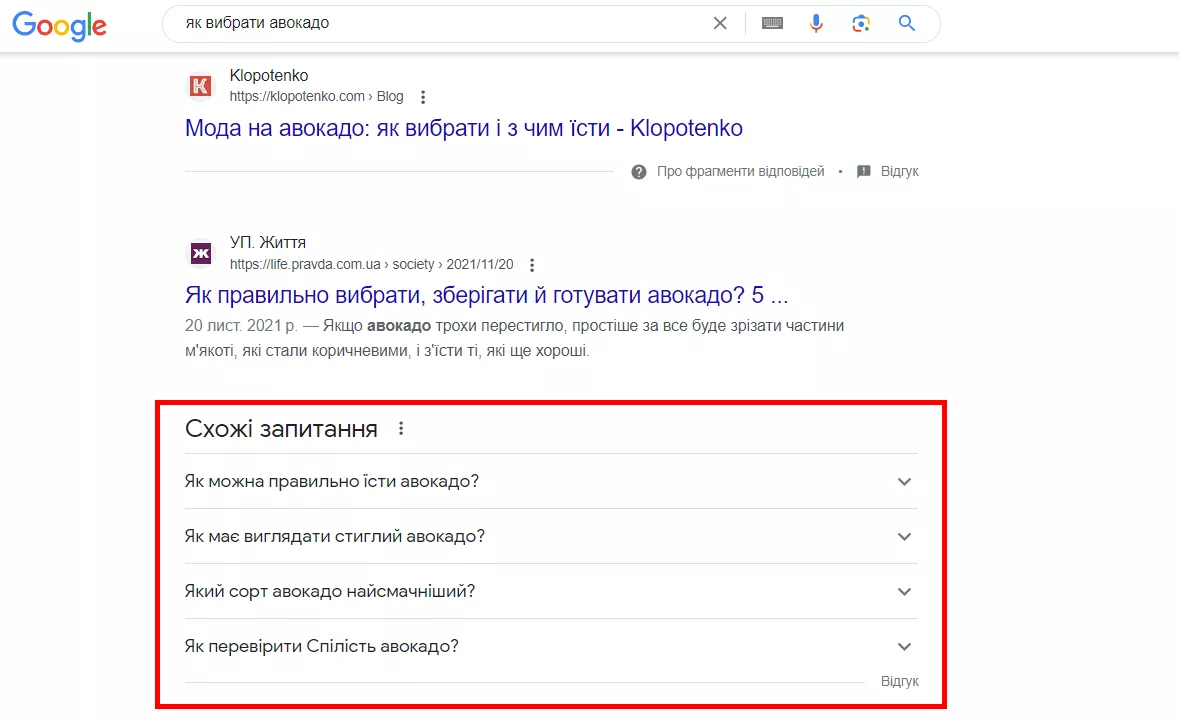
Task: Expand question Як має виглядати стиглий авокадо?
Action: coord(551,536)
